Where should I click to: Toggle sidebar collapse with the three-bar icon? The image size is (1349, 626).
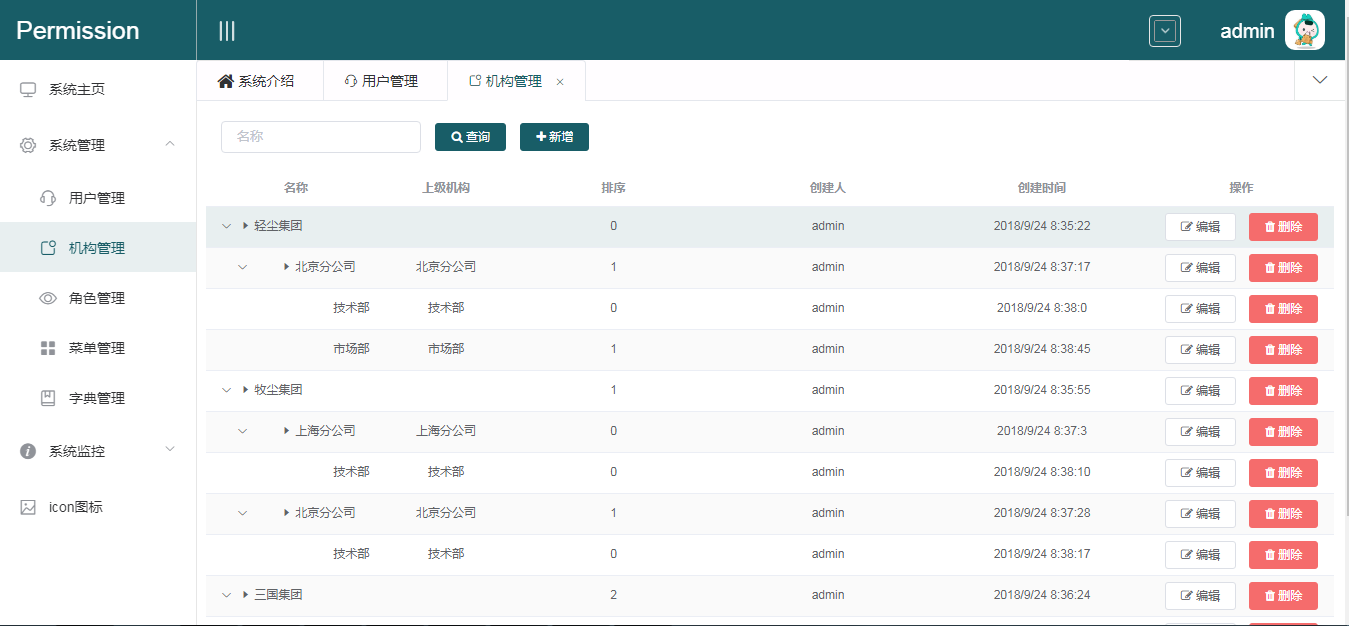point(227,31)
